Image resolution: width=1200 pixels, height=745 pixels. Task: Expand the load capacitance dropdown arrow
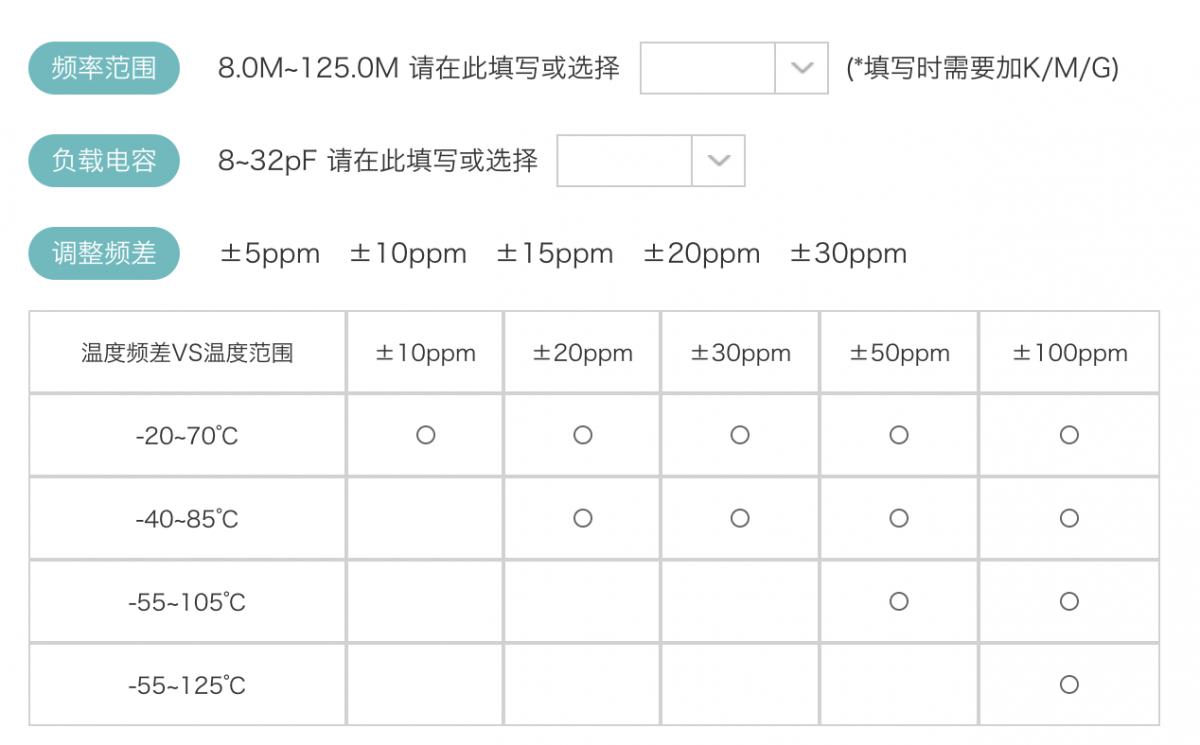(x=718, y=160)
